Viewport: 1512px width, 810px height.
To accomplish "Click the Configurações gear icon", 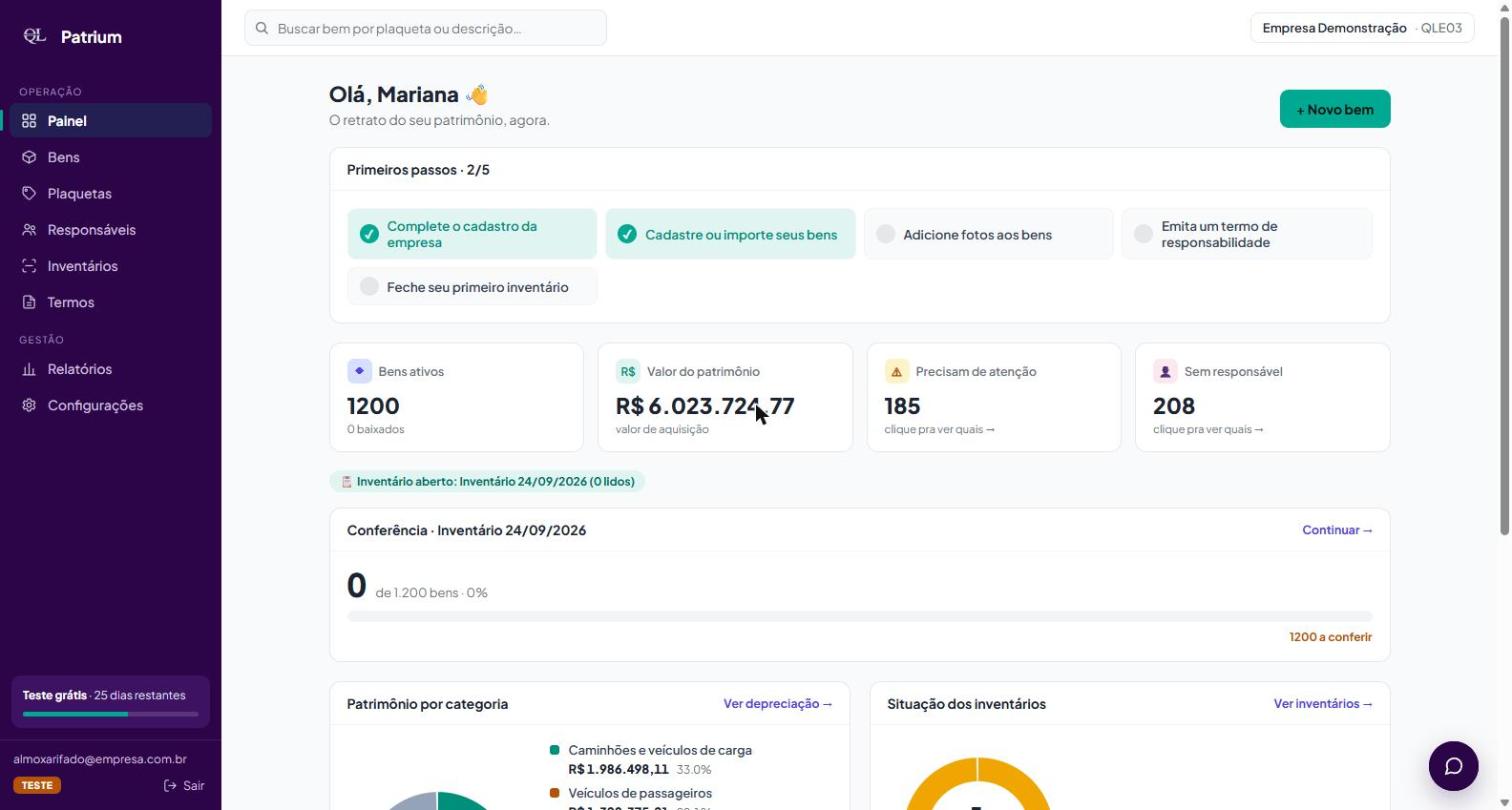I will (x=29, y=405).
